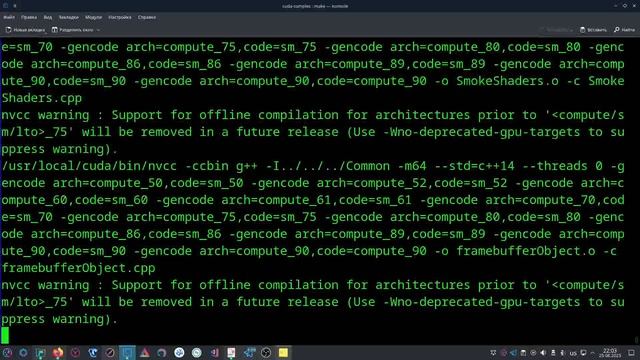Click the Найти search button

(x=624, y=30)
